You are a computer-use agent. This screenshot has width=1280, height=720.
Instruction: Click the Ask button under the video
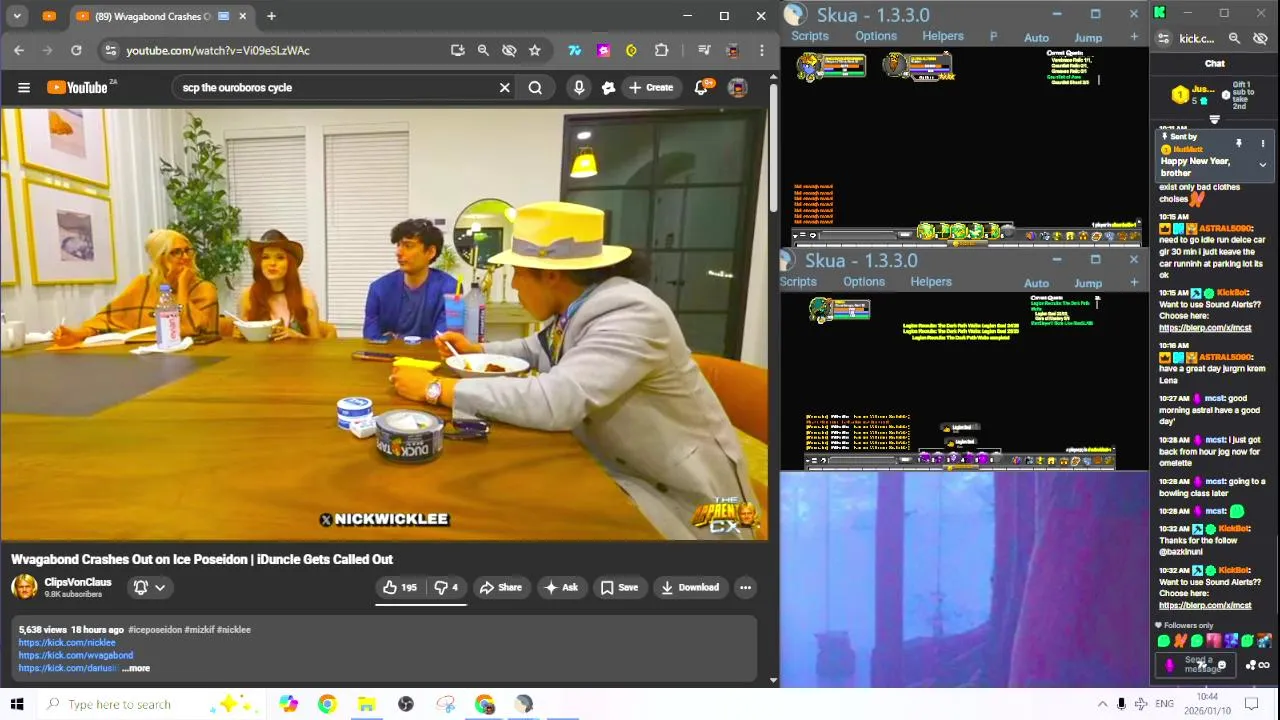(x=560, y=588)
